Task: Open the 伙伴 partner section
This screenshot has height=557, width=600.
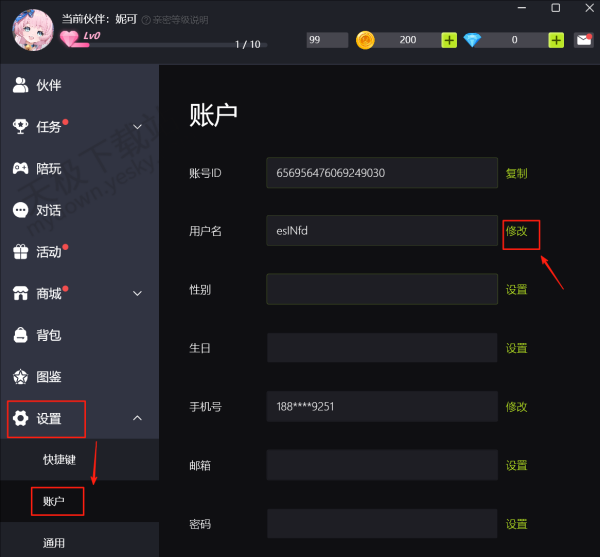Action: (38, 85)
